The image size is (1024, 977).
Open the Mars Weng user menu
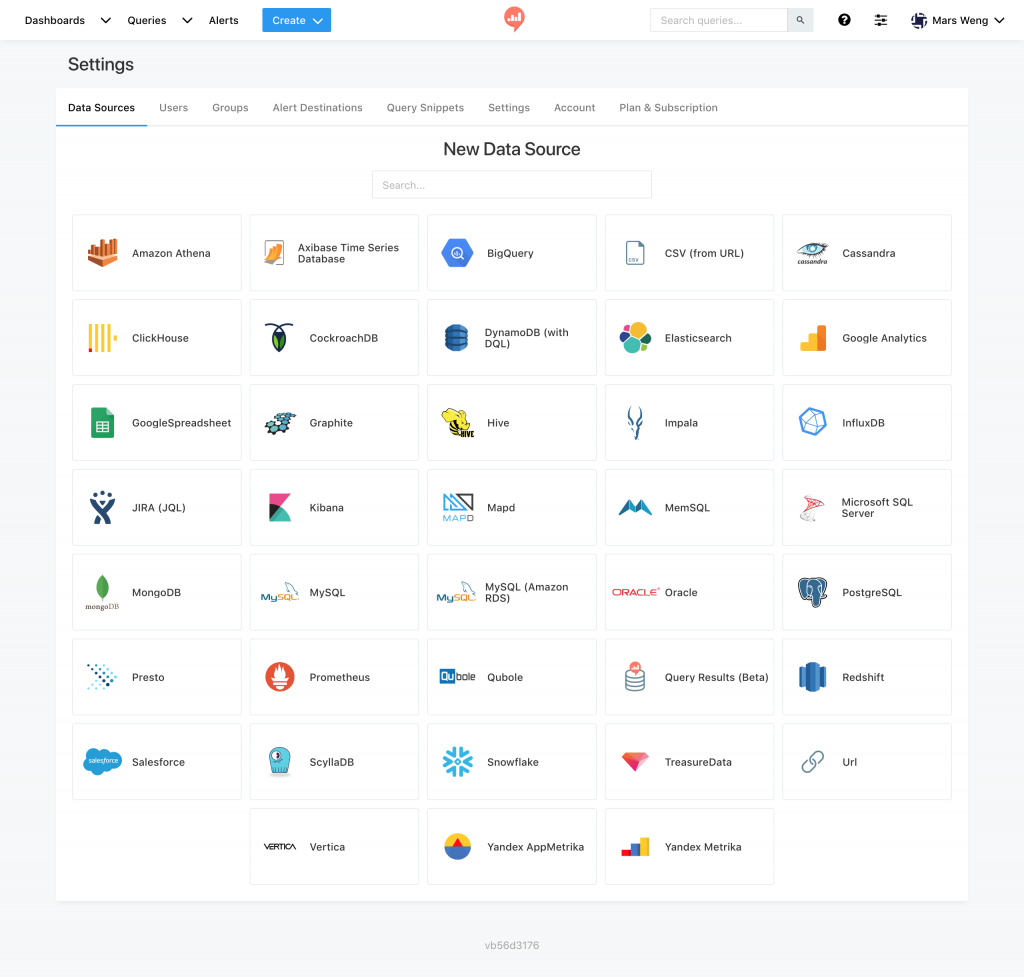click(957, 20)
